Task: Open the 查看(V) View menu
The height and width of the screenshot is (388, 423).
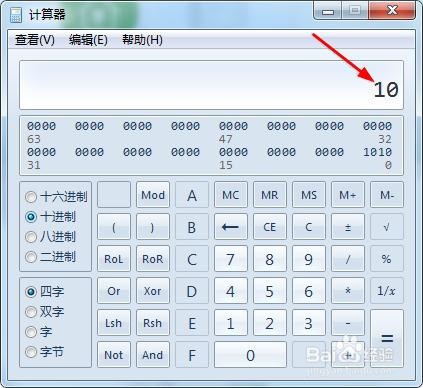Action: (x=35, y=40)
